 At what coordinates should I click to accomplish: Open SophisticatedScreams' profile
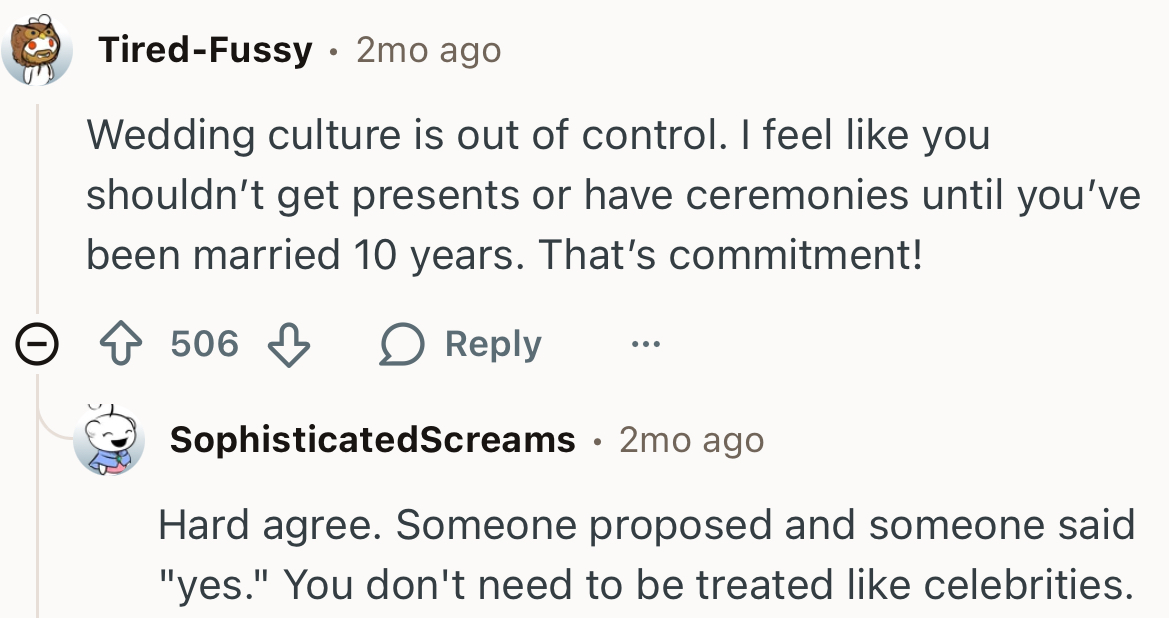click(371, 439)
